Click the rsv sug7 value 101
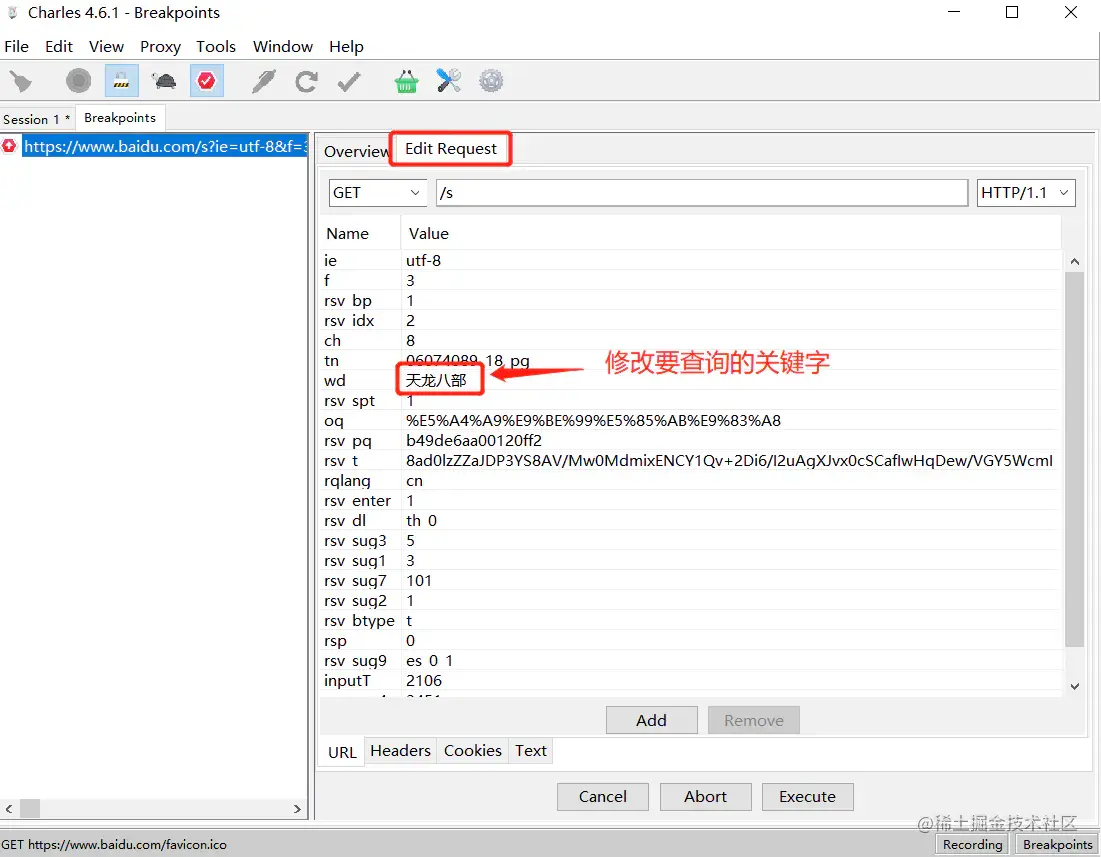Viewport: 1101px width, 857px height. click(419, 580)
